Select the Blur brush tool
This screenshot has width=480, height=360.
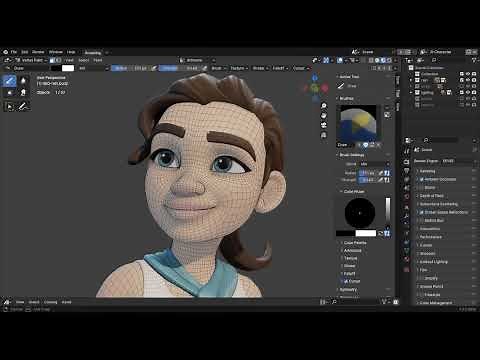23,81
